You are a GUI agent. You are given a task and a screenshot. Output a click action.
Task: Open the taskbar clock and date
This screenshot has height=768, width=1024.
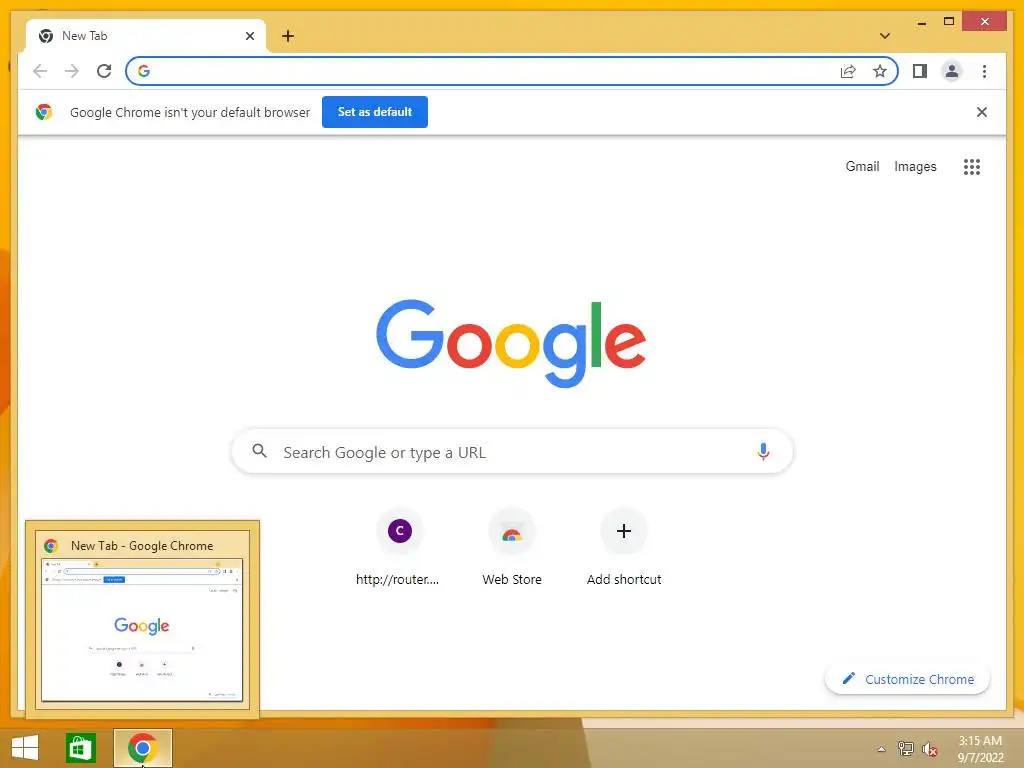tap(980, 749)
